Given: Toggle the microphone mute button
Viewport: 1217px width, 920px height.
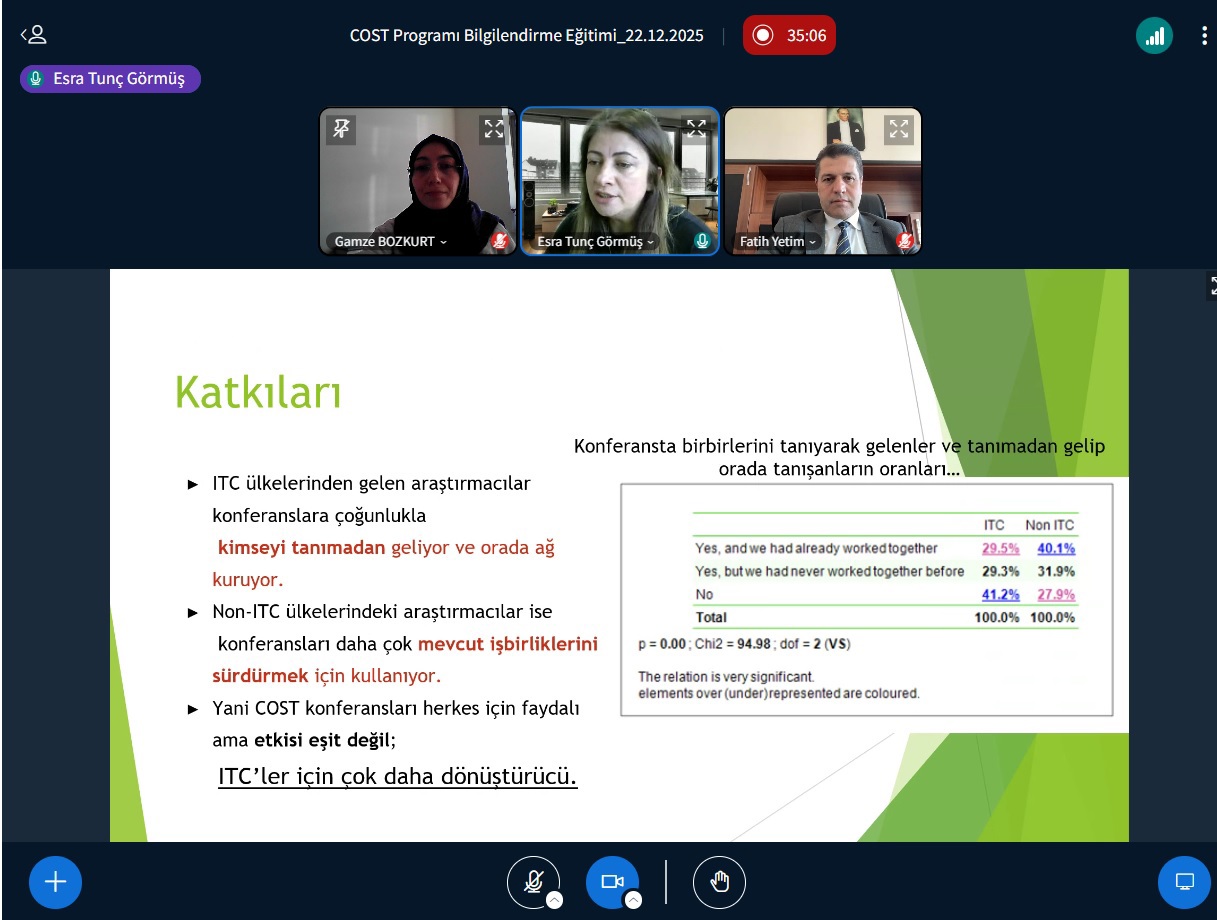Looking at the screenshot, I should (x=533, y=882).
